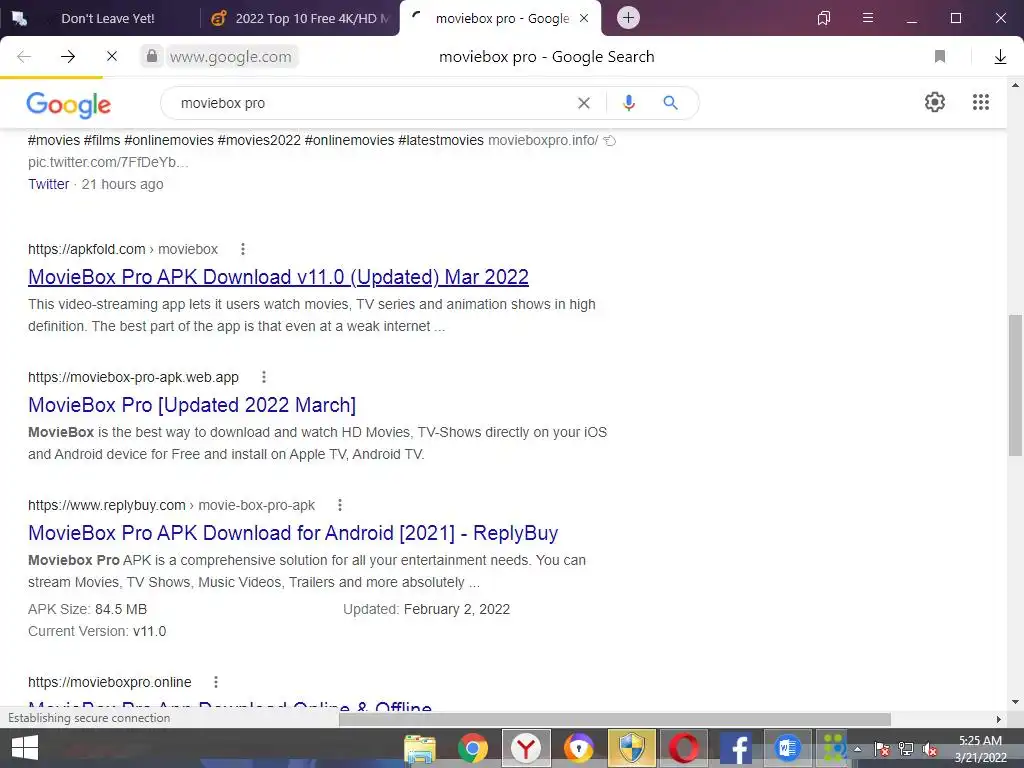Open the Action Center flag icon
The width and height of the screenshot is (1024, 768).
[x=882, y=749]
